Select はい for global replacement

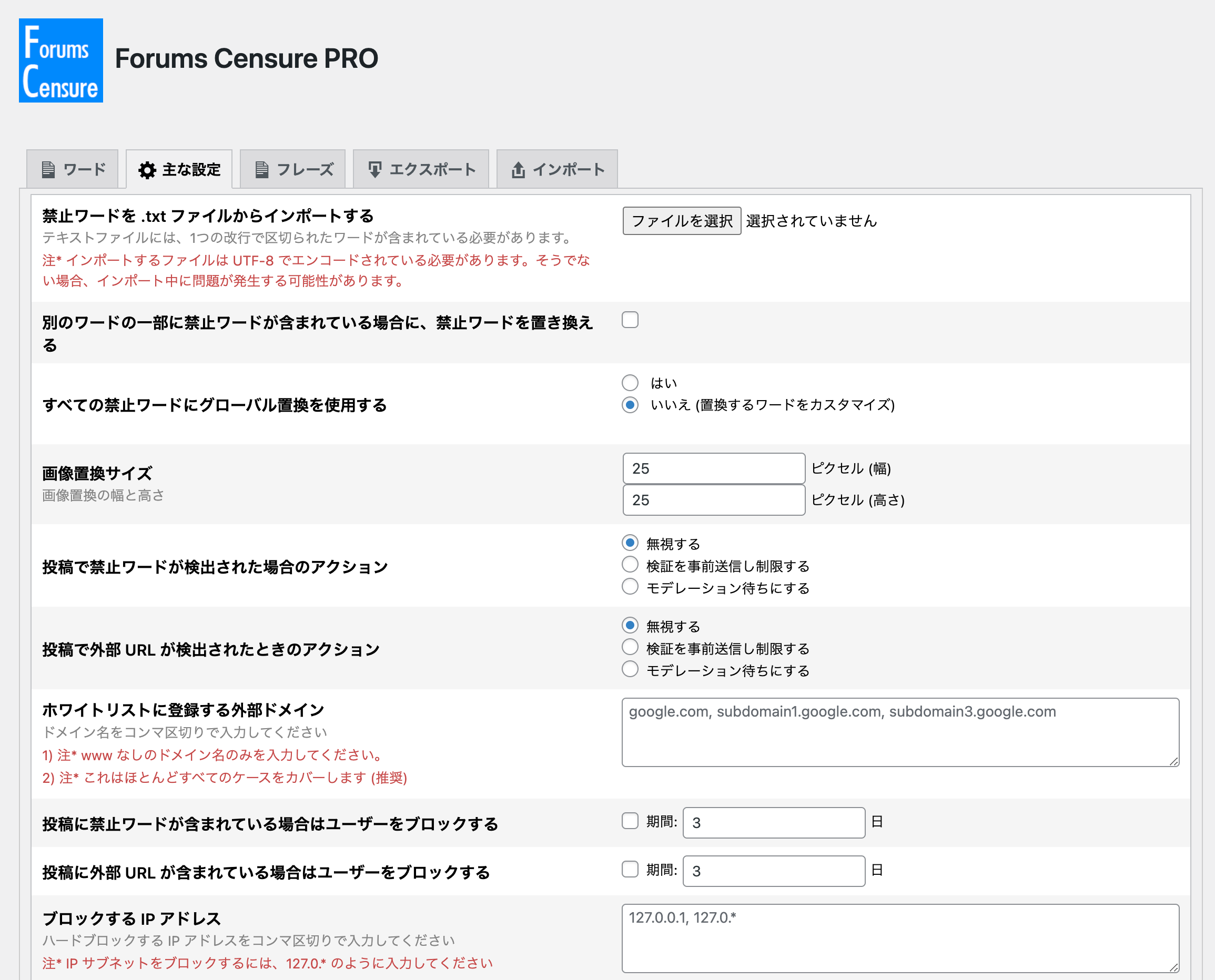(x=630, y=383)
